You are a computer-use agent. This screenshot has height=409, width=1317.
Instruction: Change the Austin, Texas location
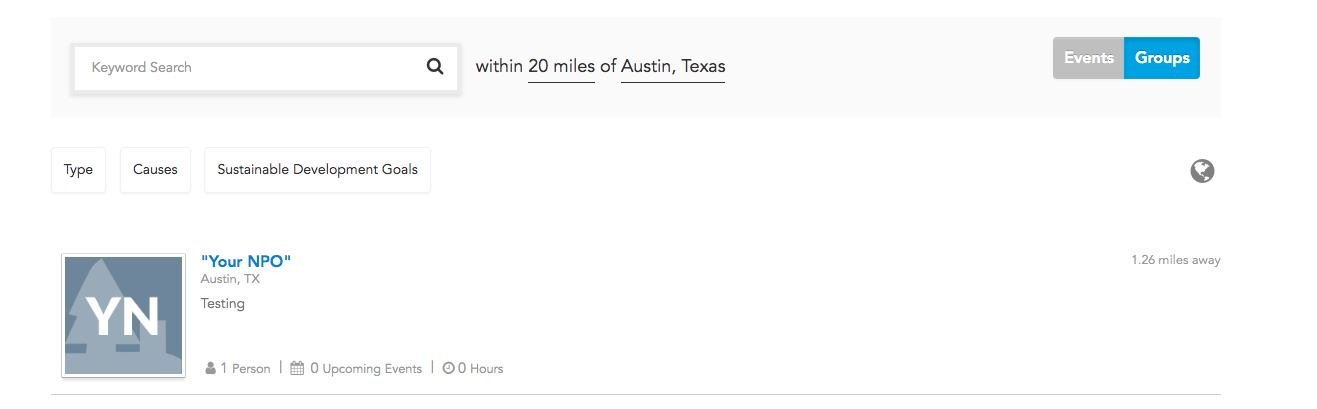pyautogui.click(x=673, y=67)
